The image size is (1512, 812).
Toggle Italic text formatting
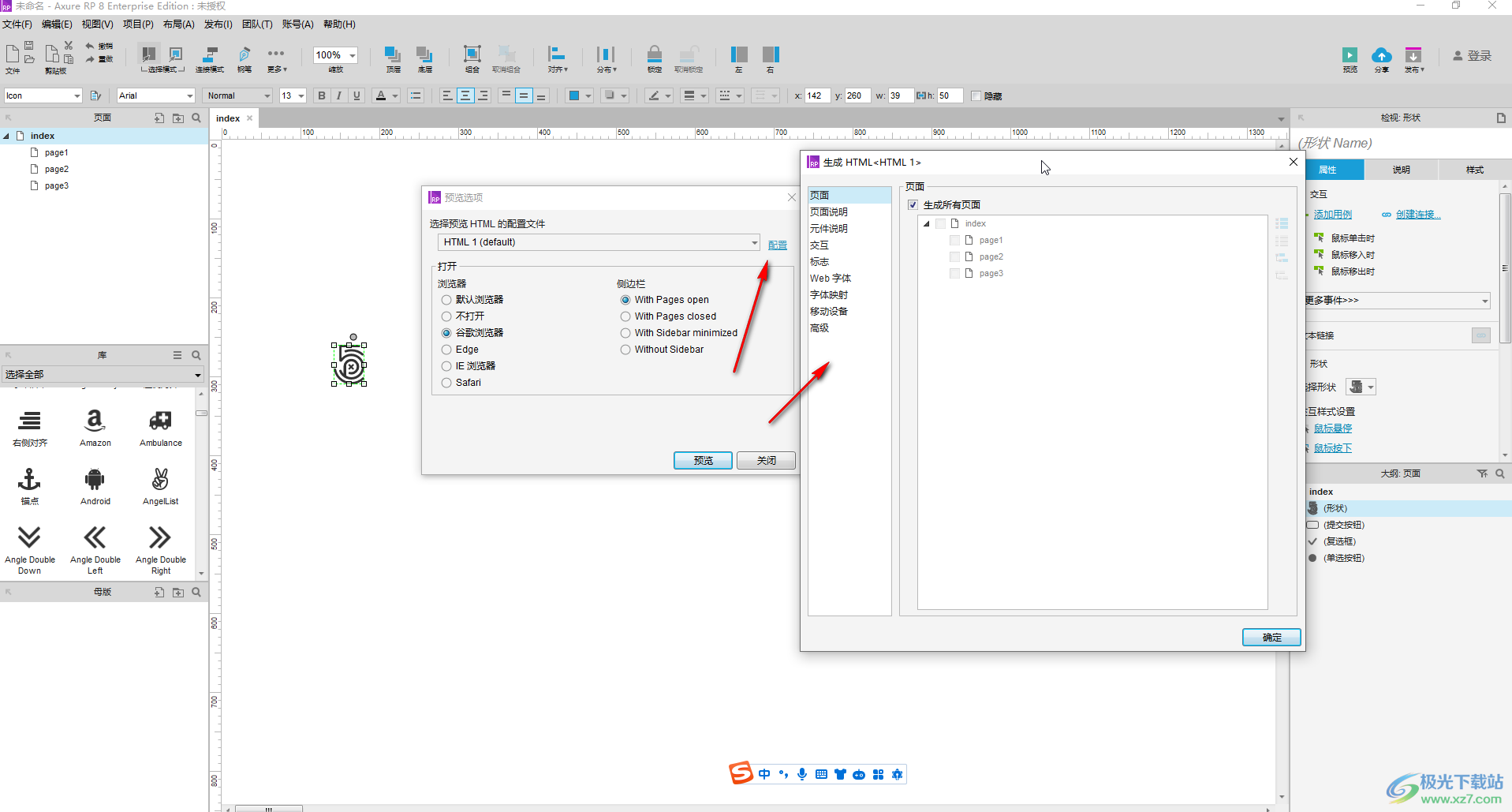coord(339,95)
